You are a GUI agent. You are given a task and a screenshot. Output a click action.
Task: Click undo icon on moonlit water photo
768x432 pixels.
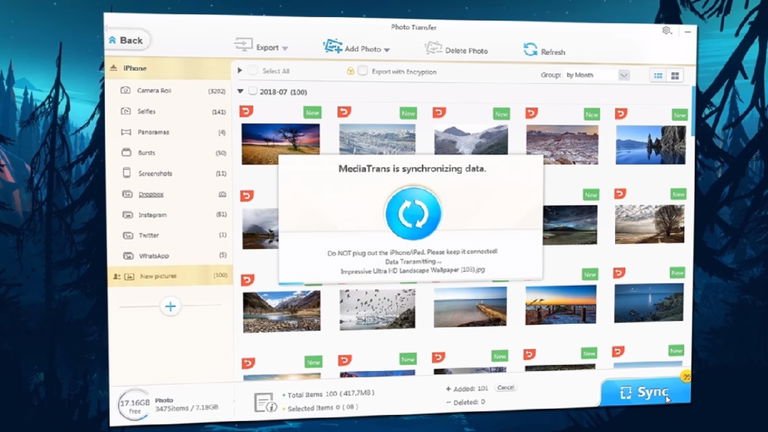coord(619,272)
